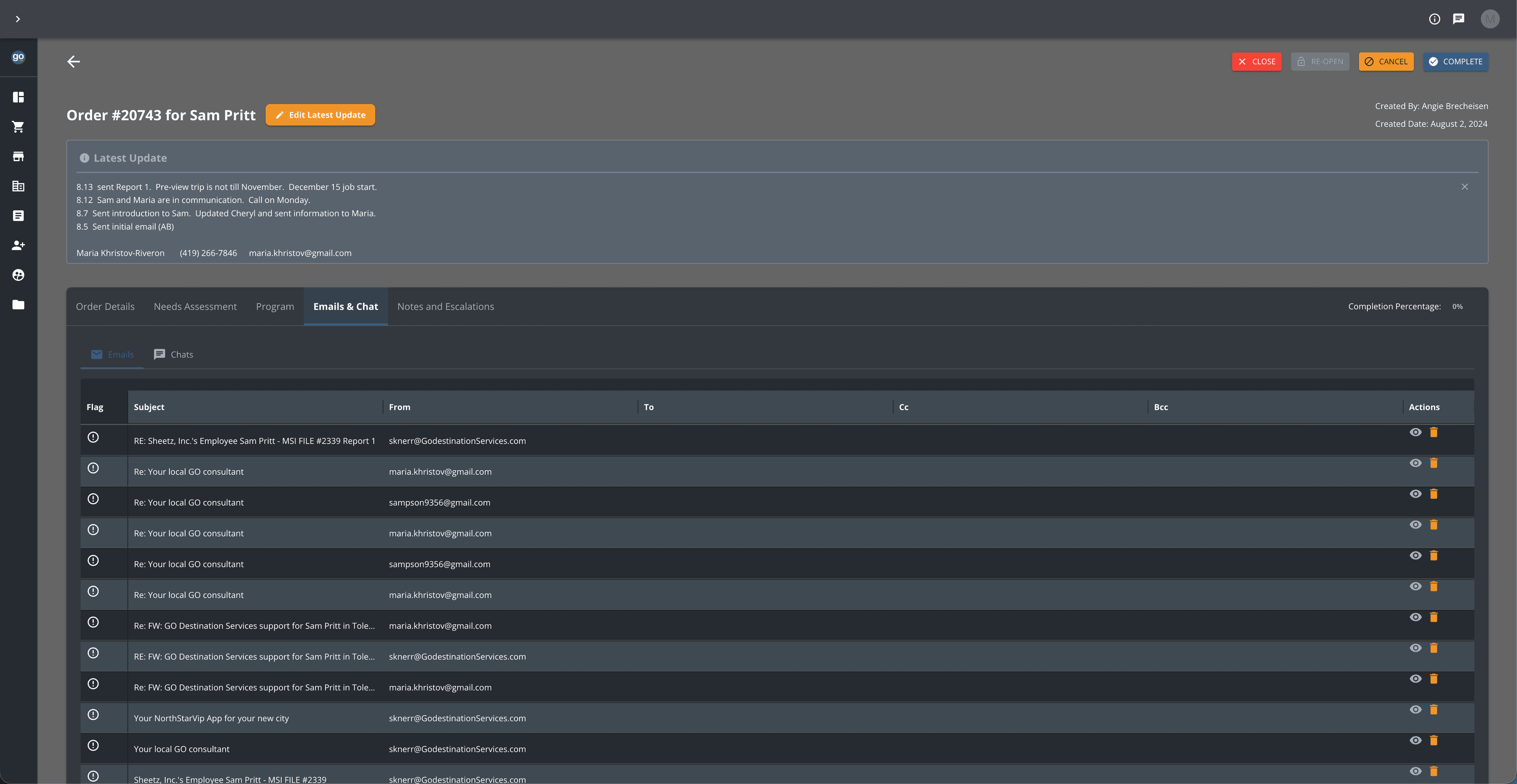Select the 'RE: Sheetz, Inc.'s Employee Sam Pritt - MSI FILE #2339 Report 1' subject

click(254, 441)
